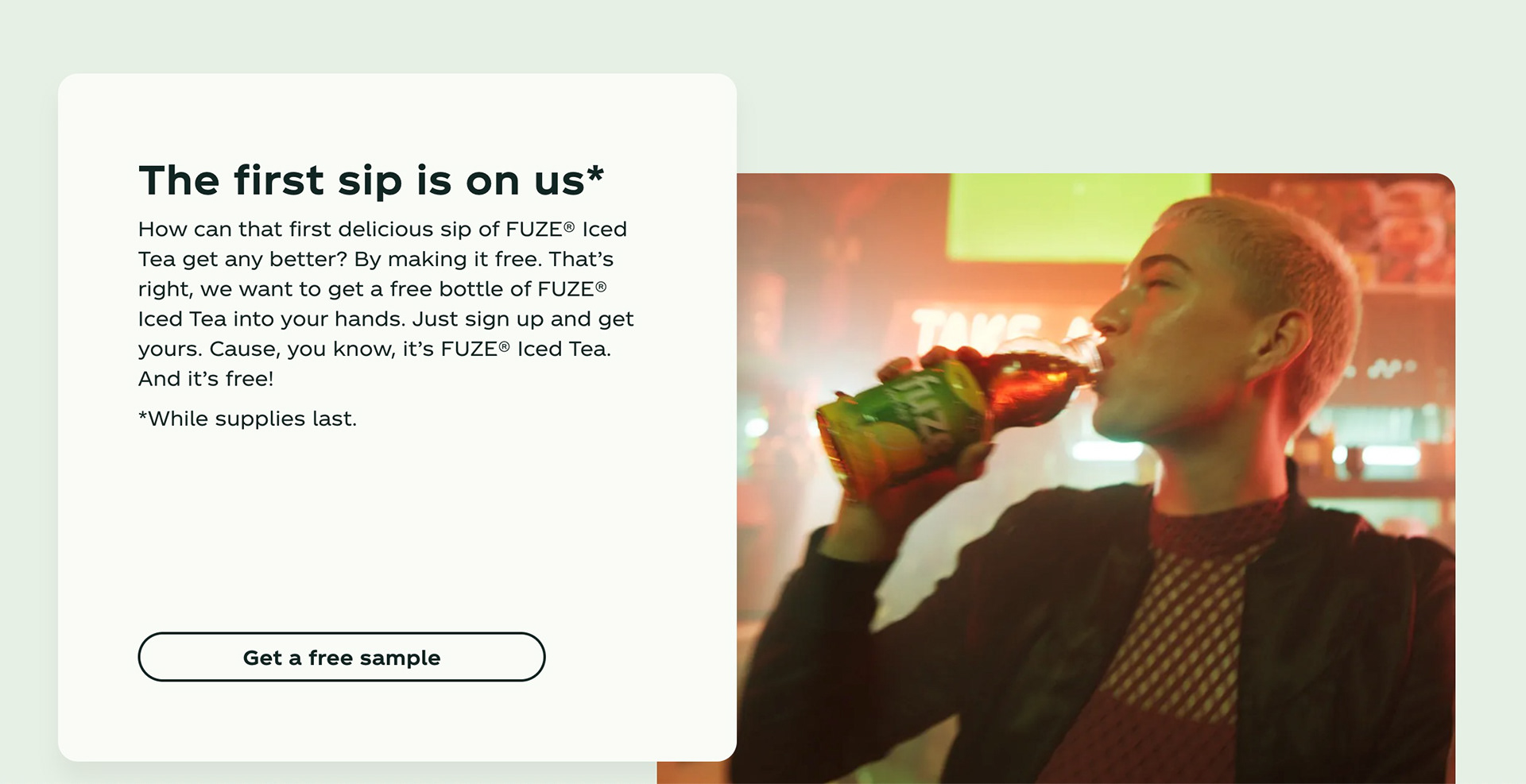Screen dimensions: 1526x784
Task: Click the Get a free sample button
Action: (342, 657)
